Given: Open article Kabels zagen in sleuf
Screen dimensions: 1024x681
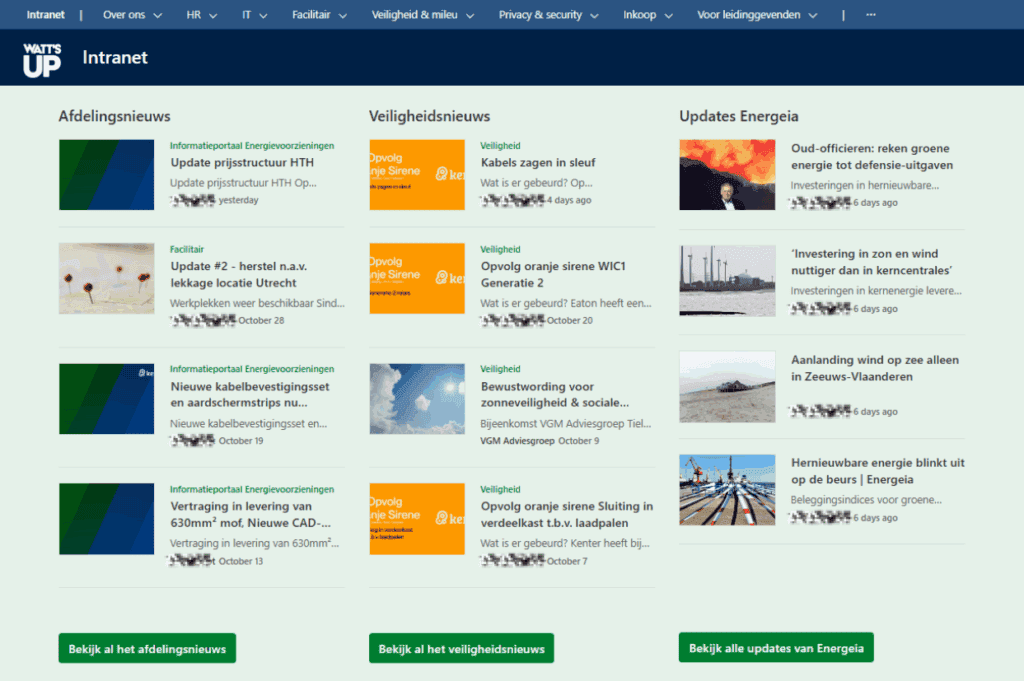Looking at the screenshot, I should 538,163.
